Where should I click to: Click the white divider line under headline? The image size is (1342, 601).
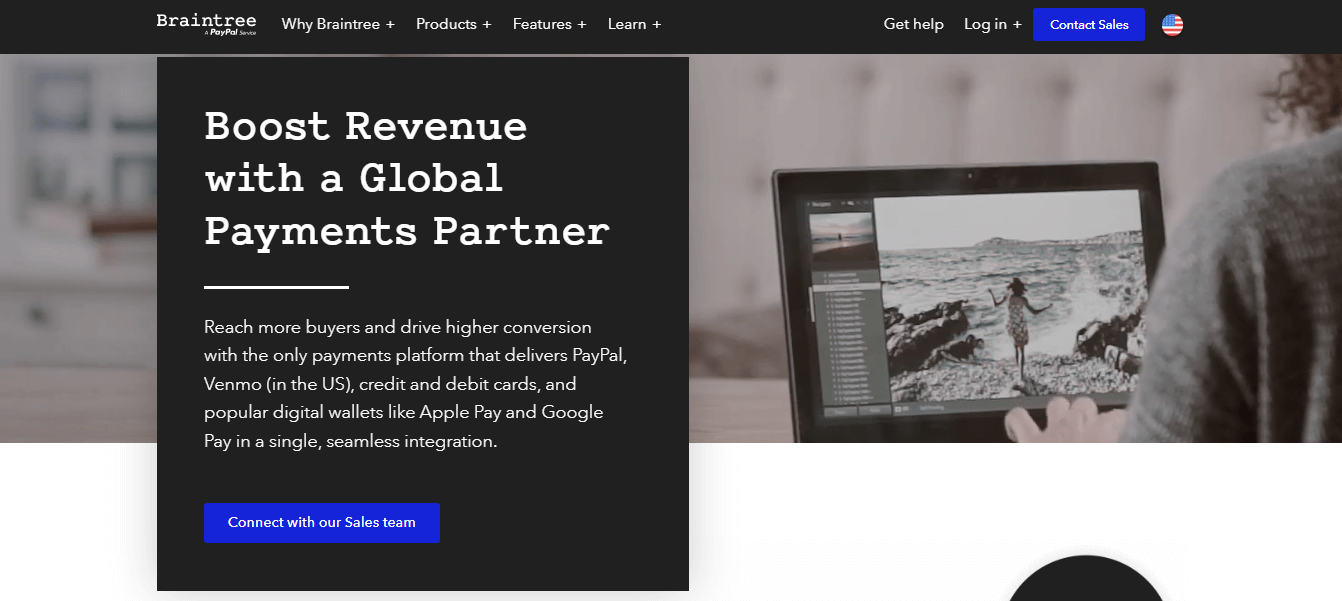click(x=276, y=288)
